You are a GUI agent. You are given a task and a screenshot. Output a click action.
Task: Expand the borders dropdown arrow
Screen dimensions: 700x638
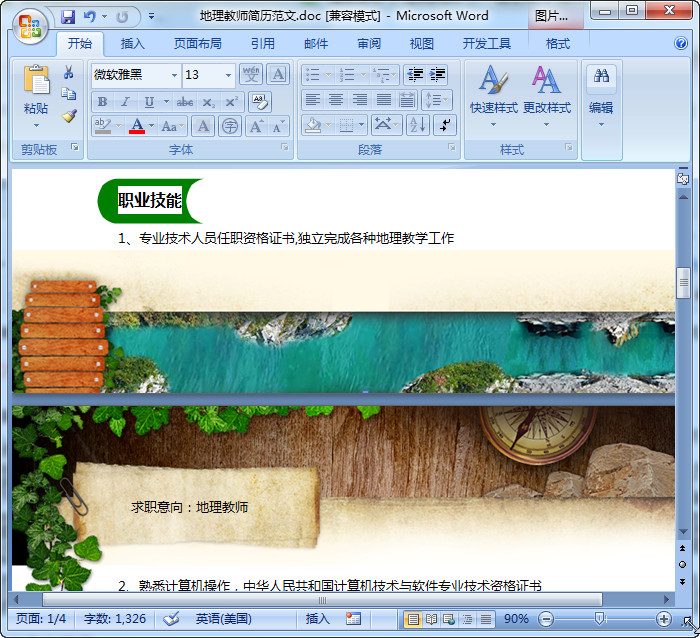coord(362,125)
